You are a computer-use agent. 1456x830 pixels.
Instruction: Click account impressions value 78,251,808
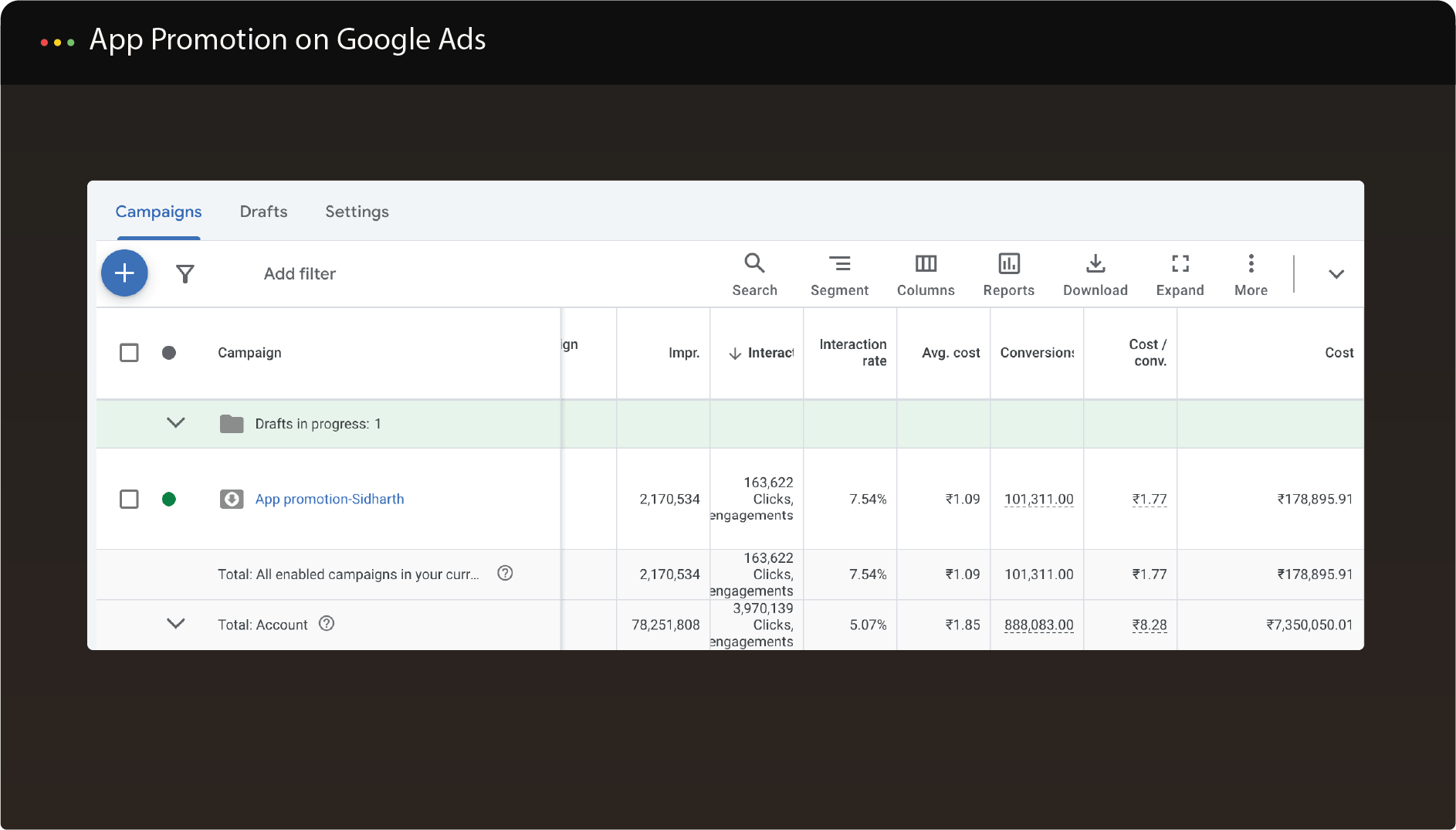665,625
